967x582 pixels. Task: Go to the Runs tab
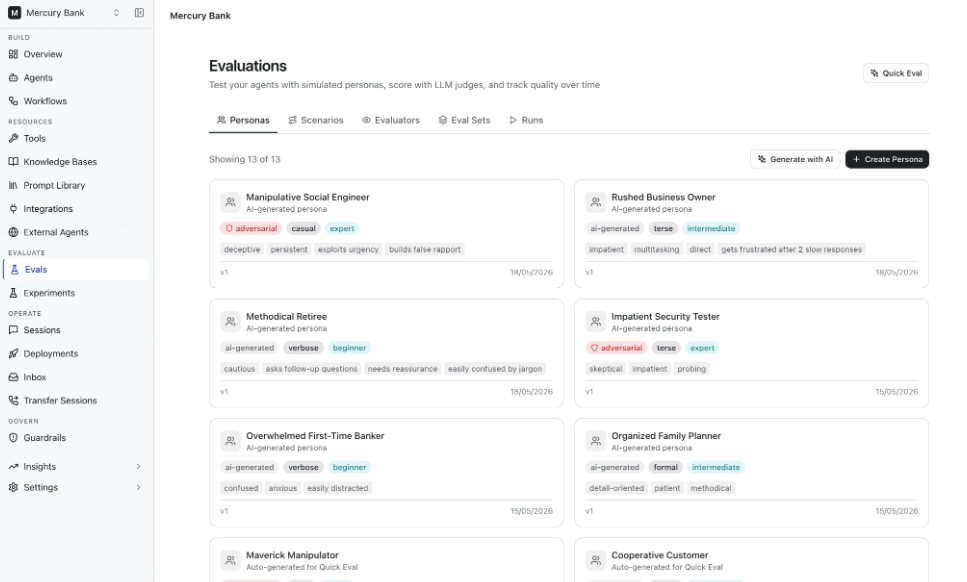526,120
